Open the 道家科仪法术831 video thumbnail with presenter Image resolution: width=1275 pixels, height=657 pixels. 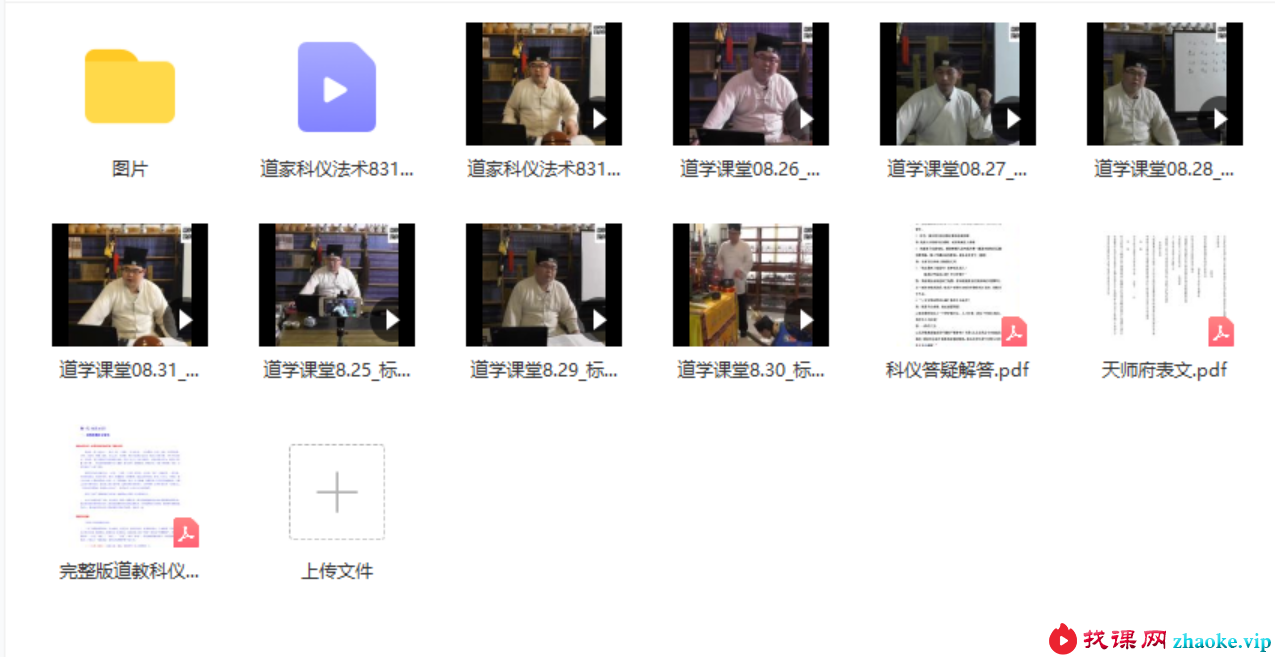(544, 84)
